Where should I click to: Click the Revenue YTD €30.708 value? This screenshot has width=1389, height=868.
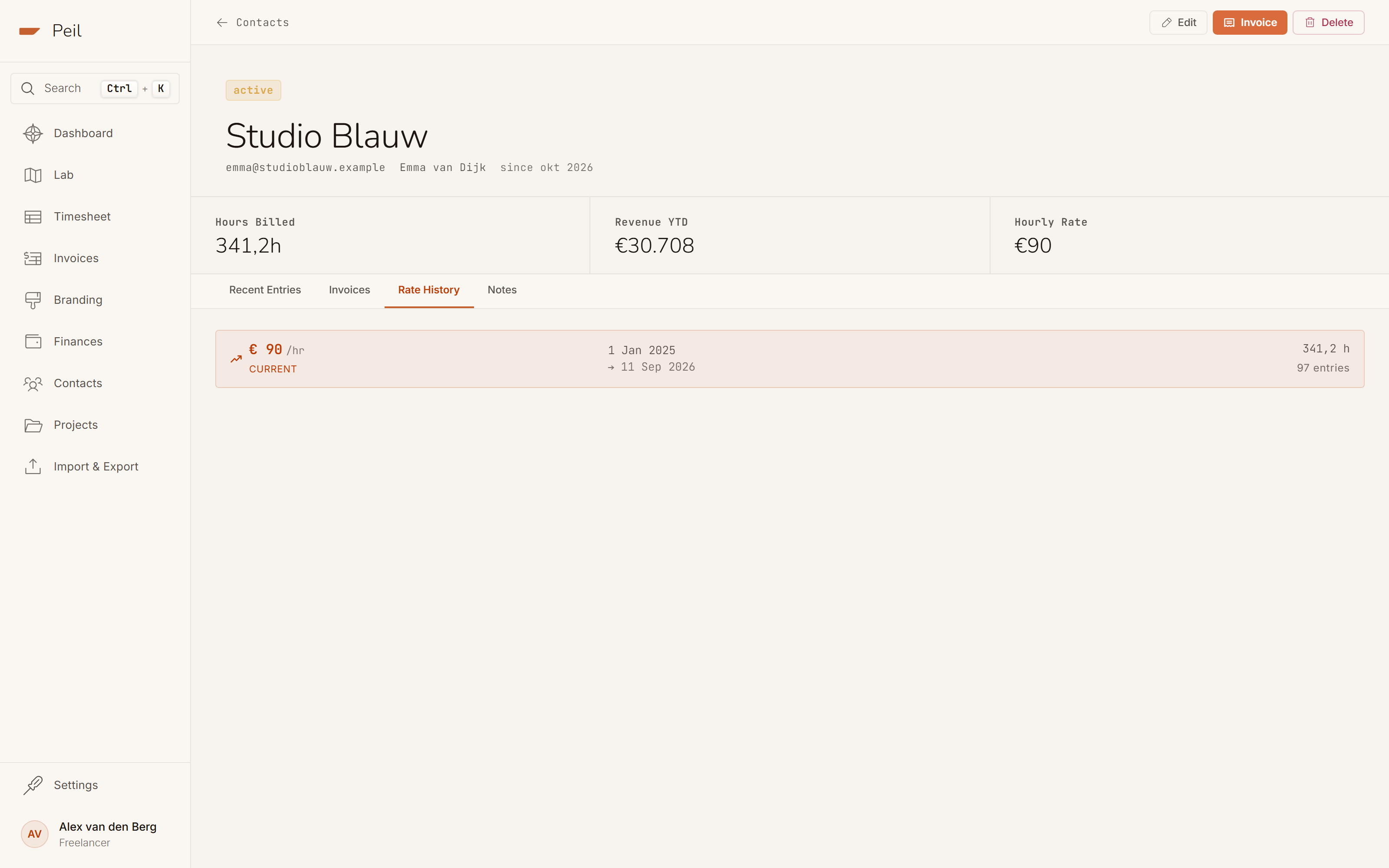[x=654, y=246]
